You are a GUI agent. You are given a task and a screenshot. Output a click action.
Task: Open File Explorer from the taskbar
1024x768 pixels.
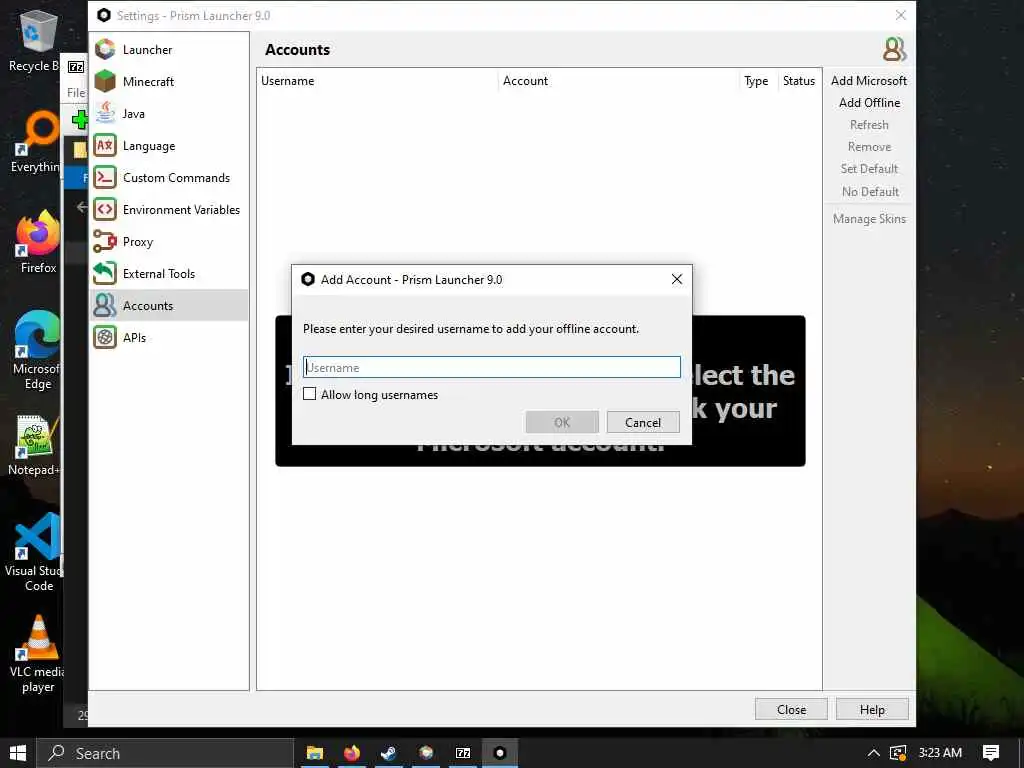[315, 753]
